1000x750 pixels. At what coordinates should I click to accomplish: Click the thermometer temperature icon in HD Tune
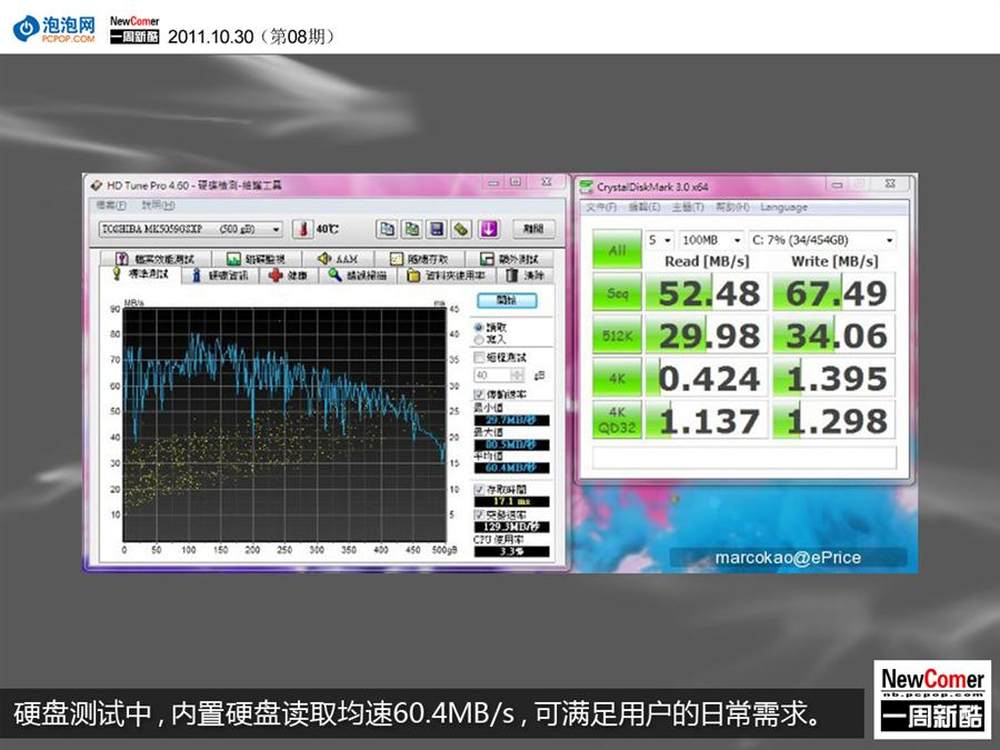click(x=302, y=229)
